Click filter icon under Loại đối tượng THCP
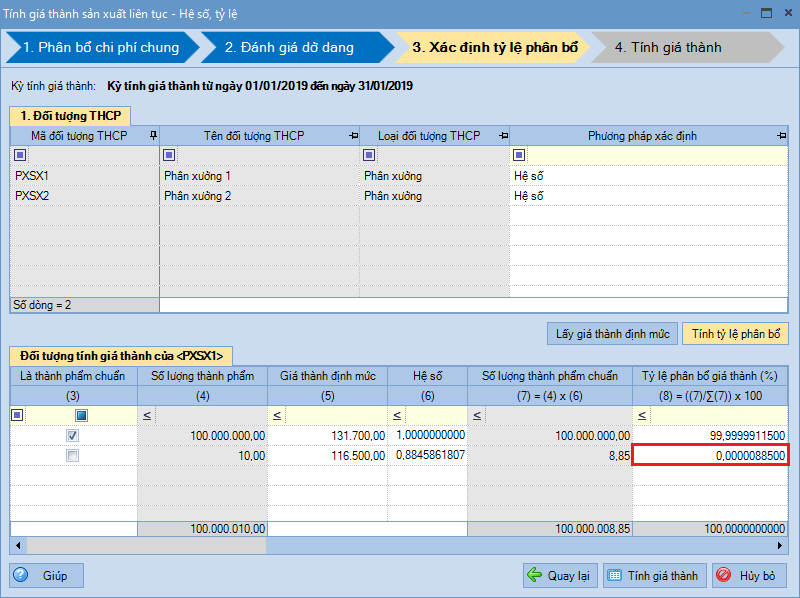800x598 pixels. click(x=369, y=155)
